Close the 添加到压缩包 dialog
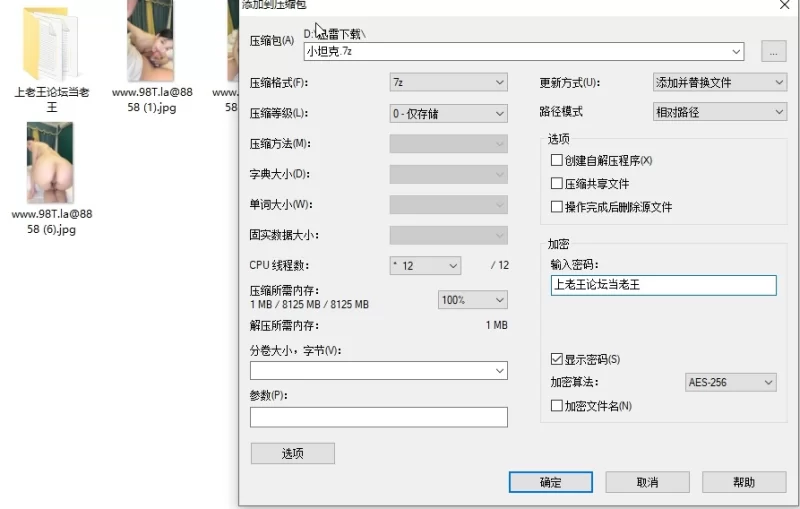 tap(785, 5)
